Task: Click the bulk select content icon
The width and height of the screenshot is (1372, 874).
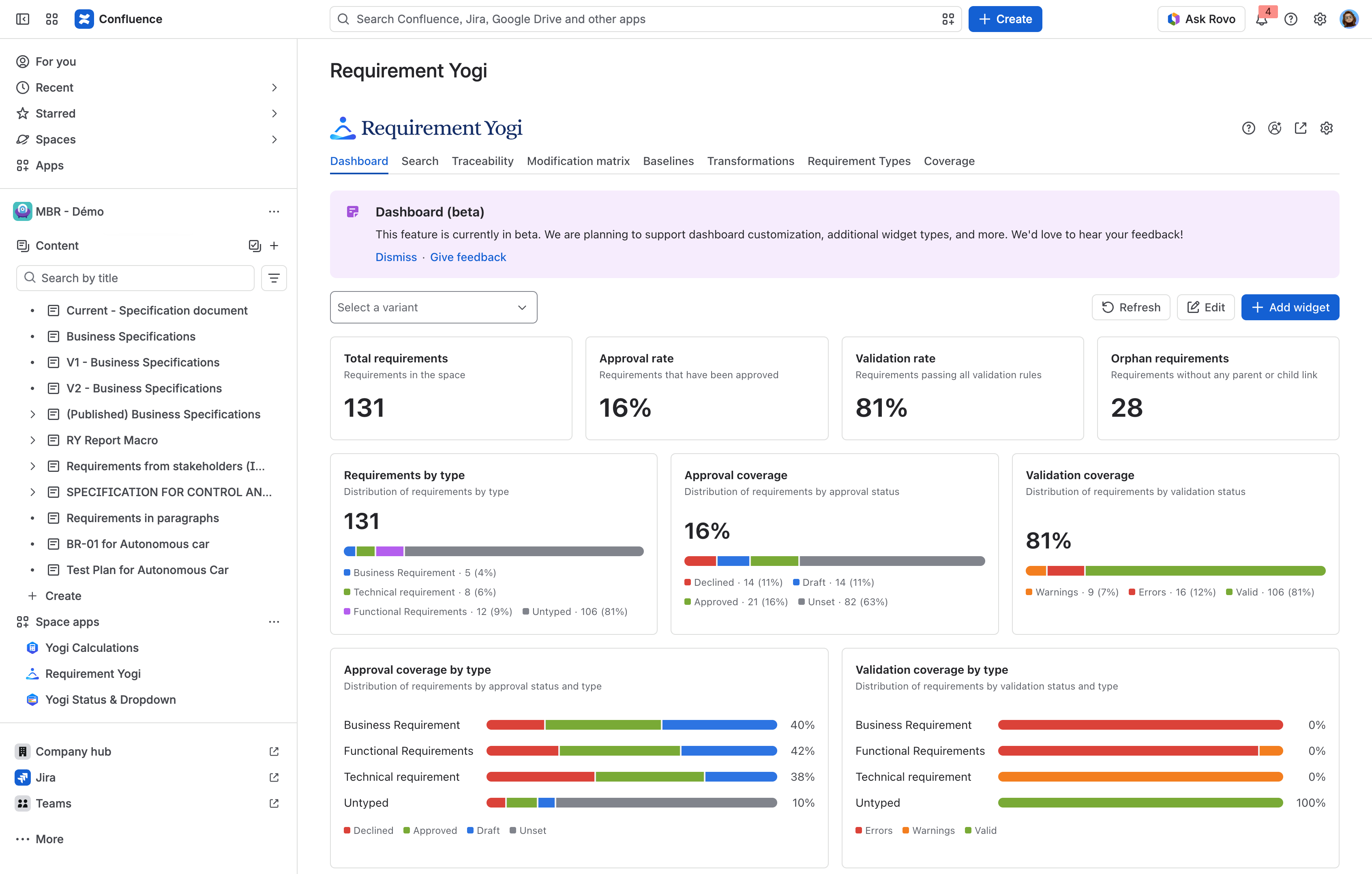Action: (255, 246)
